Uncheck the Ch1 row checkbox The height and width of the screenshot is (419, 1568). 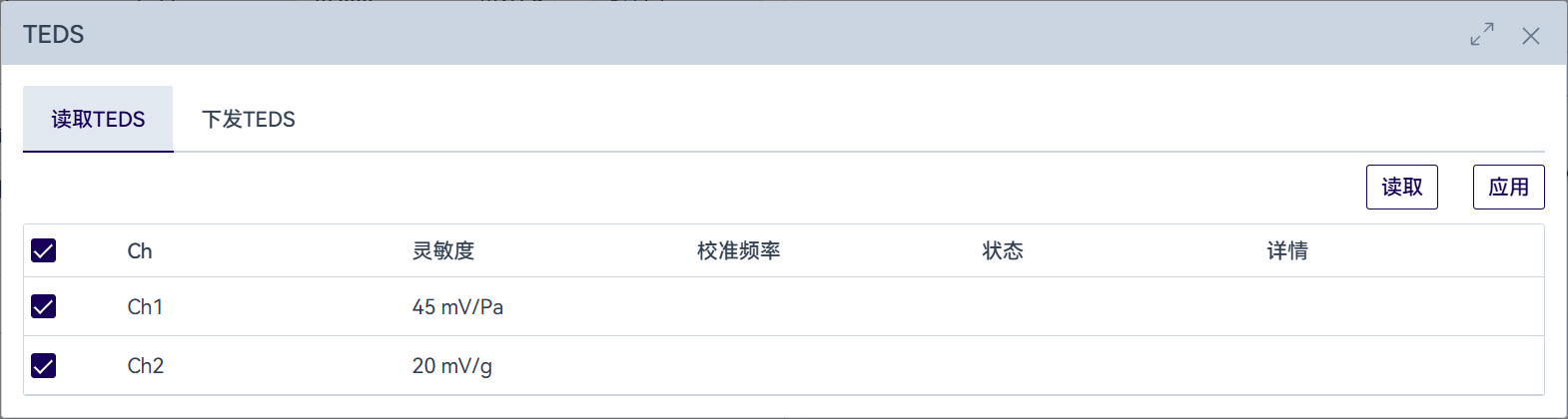(x=44, y=306)
